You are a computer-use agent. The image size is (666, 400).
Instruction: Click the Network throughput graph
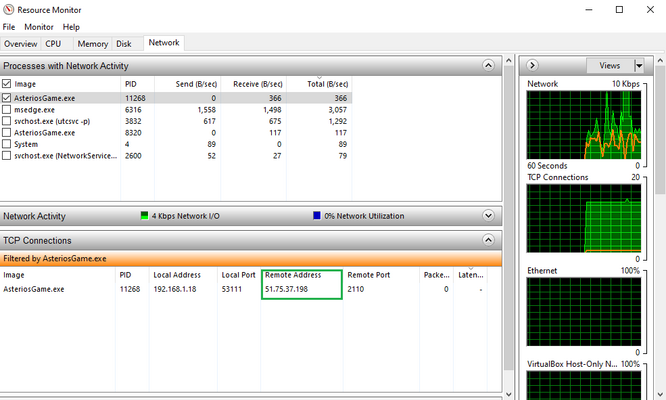pyautogui.click(x=584, y=125)
